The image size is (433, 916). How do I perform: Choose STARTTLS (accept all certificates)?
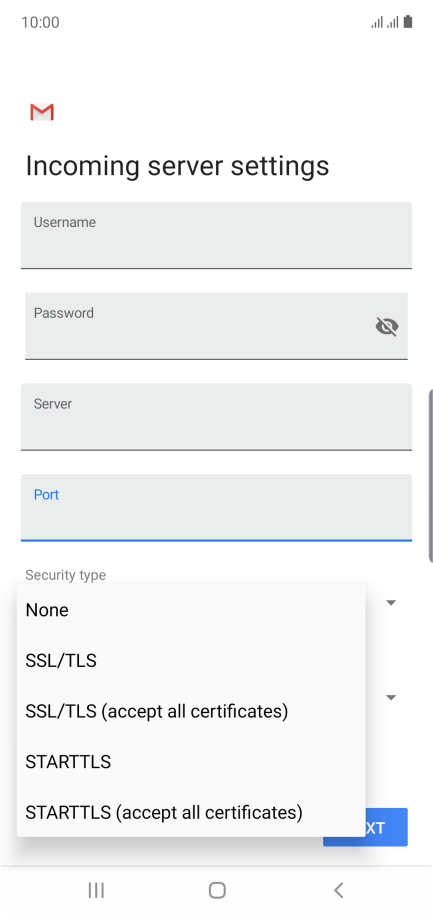192,813
